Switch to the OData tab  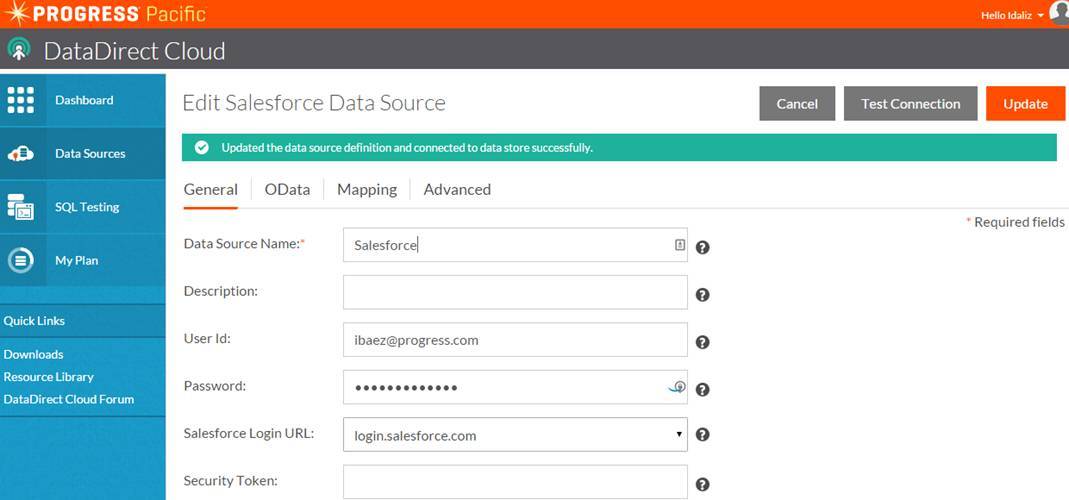[x=287, y=190]
